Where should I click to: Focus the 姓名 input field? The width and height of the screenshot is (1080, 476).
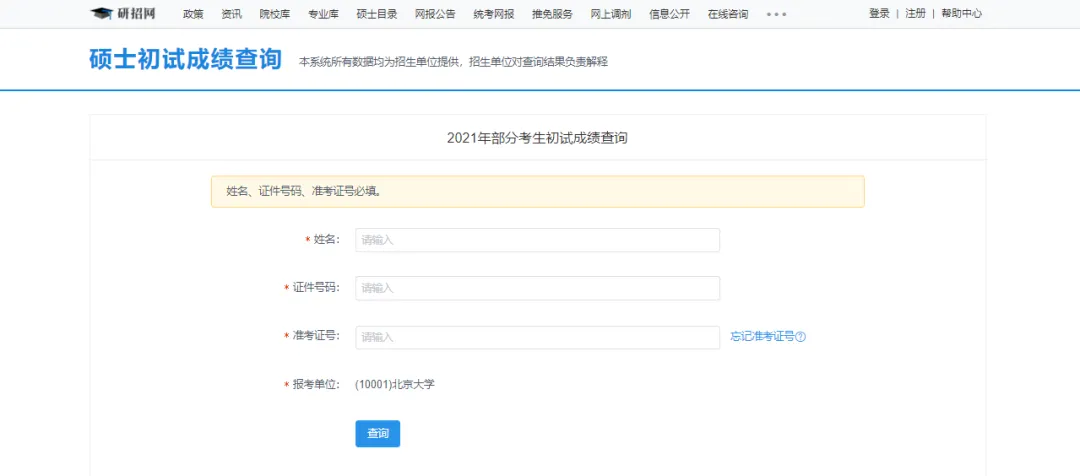pyautogui.click(x=537, y=240)
